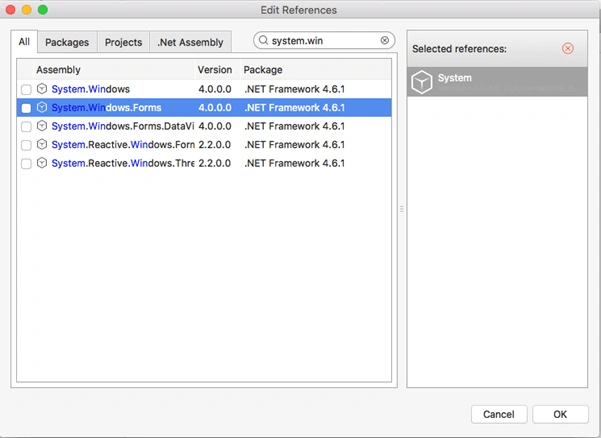Viewport: 601px width, 438px height.
Task: Select the System.Reactive.Windows.Thre assembly name
Action: pos(123,163)
